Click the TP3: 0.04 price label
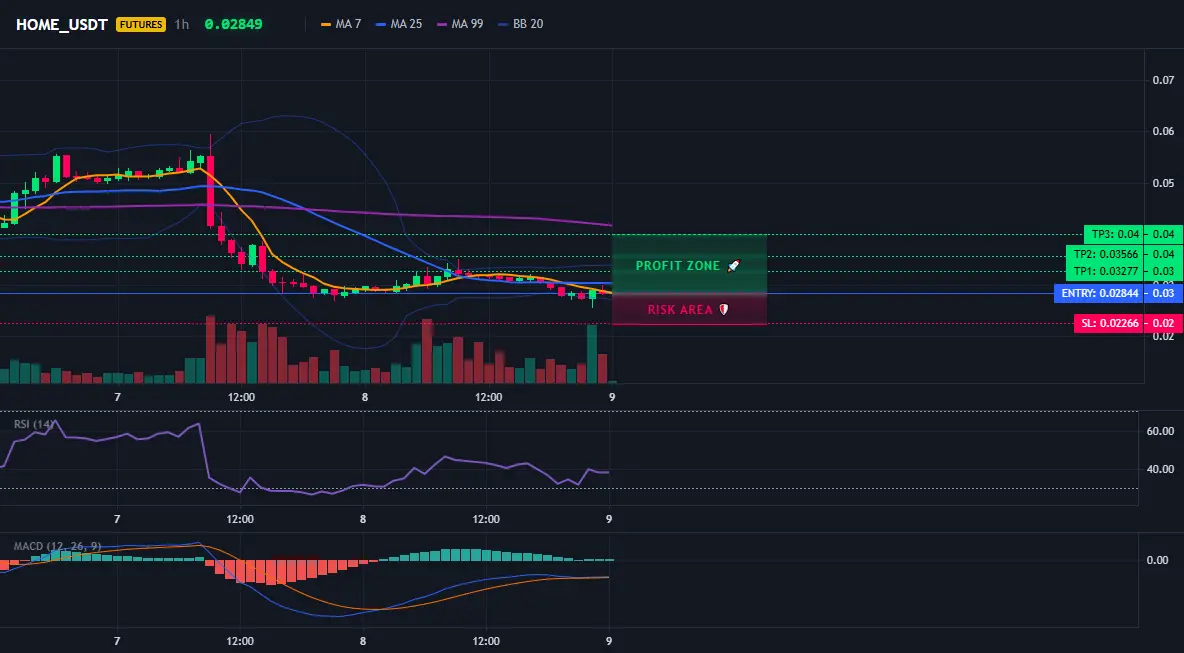The height and width of the screenshot is (653, 1184). pos(1112,234)
